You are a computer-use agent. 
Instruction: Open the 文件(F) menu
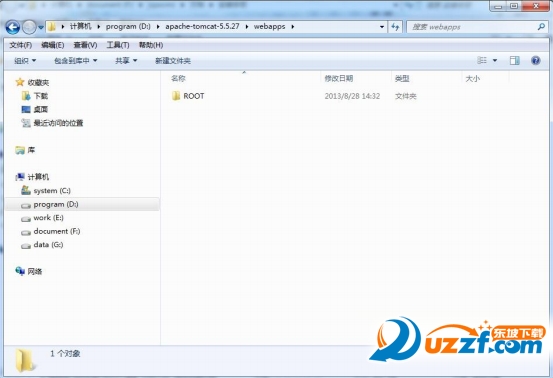20,45
